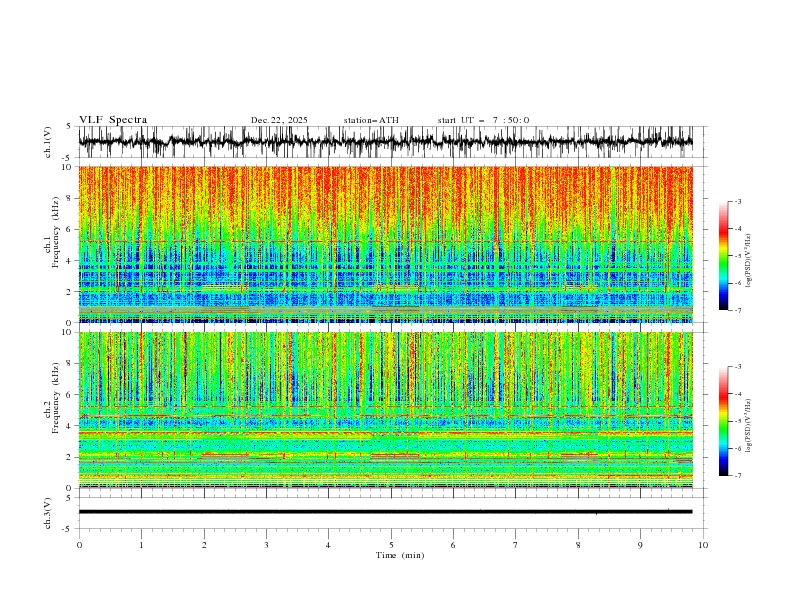The image size is (792, 612).
Task: Click the time axis tick label '10'
Action: 703,545
